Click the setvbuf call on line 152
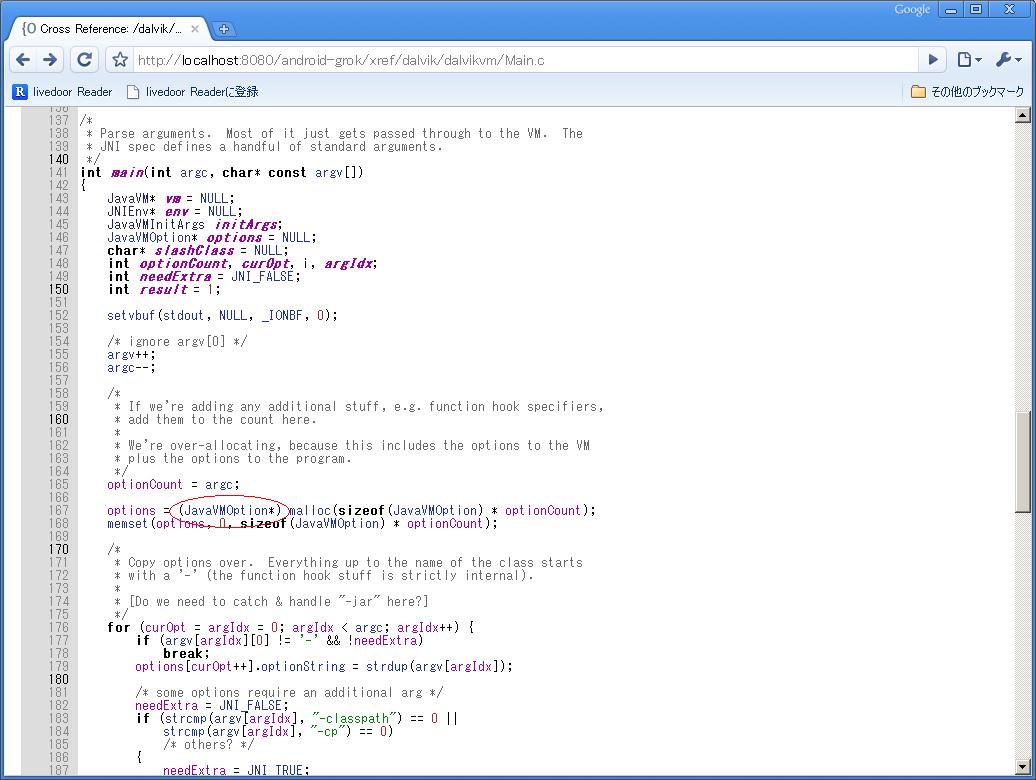 pos(131,315)
